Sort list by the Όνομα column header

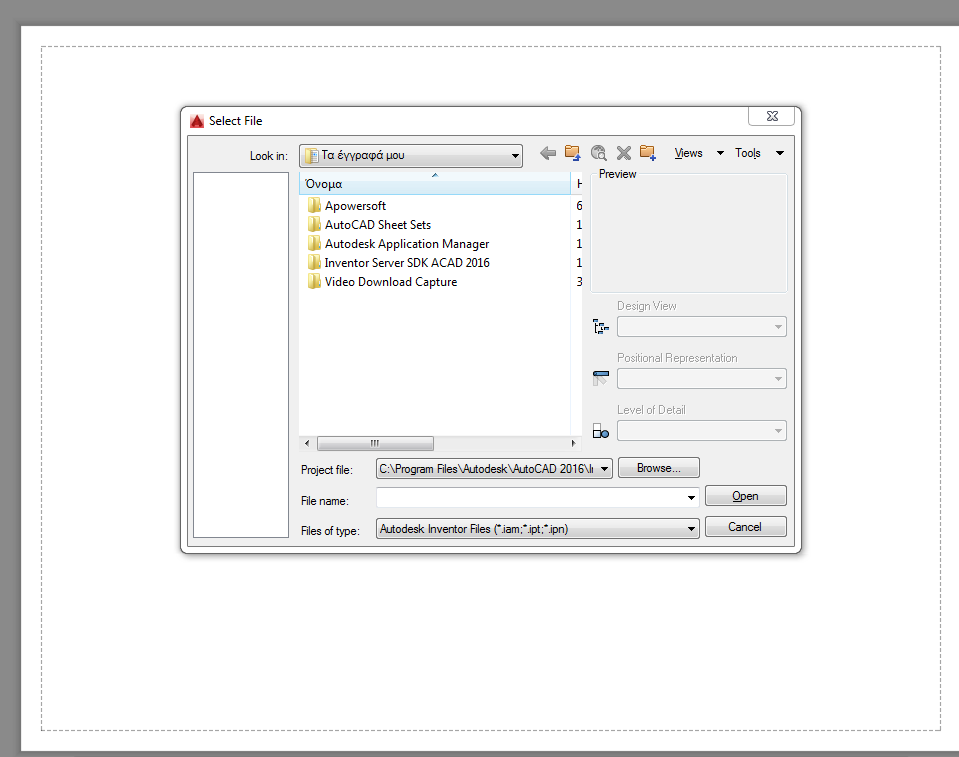click(x=435, y=183)
